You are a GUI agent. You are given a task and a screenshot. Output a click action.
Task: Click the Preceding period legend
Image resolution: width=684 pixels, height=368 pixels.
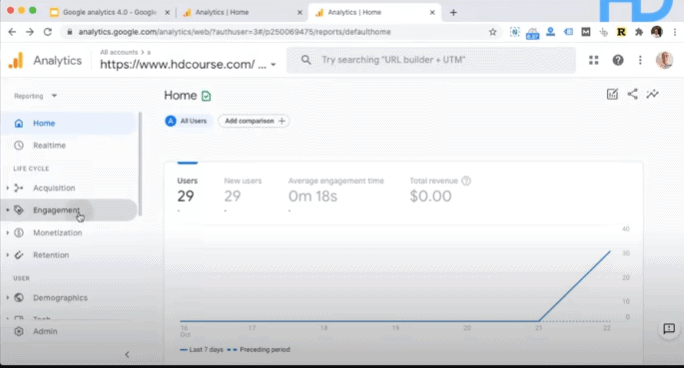258,350
